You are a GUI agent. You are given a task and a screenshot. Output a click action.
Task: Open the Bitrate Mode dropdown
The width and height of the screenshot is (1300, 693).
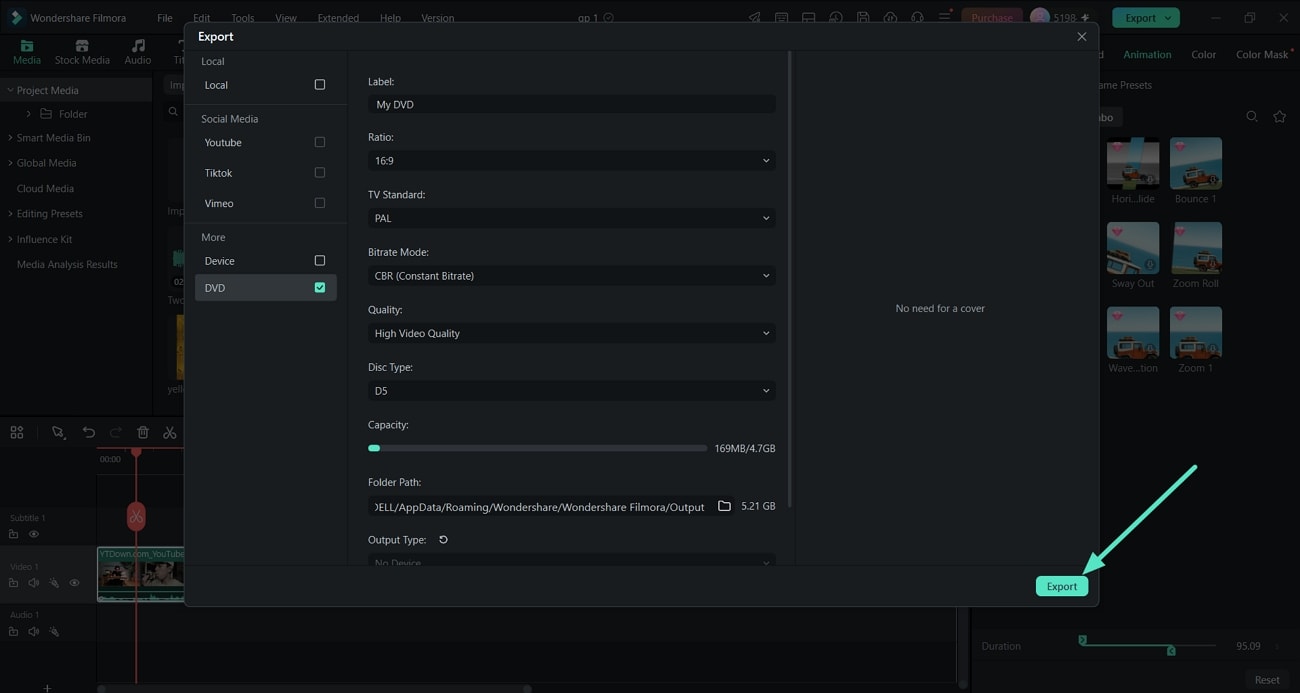(x=571, y=275)
